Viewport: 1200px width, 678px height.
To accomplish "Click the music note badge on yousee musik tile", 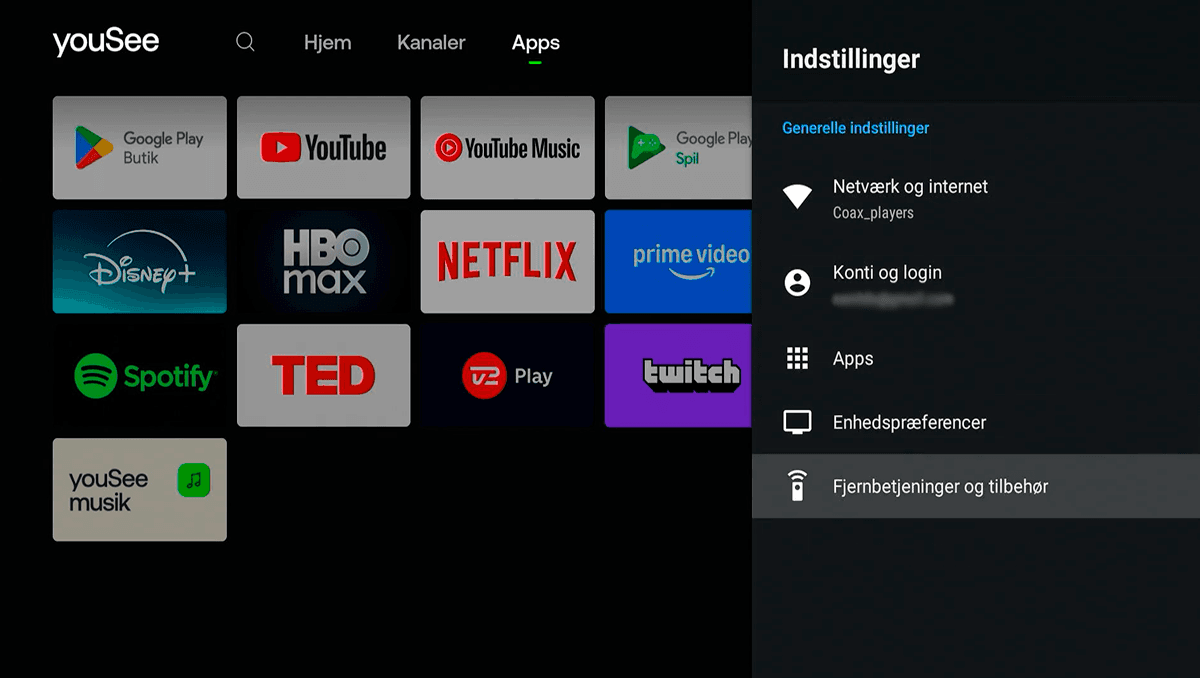I will (x=194, y=479).
